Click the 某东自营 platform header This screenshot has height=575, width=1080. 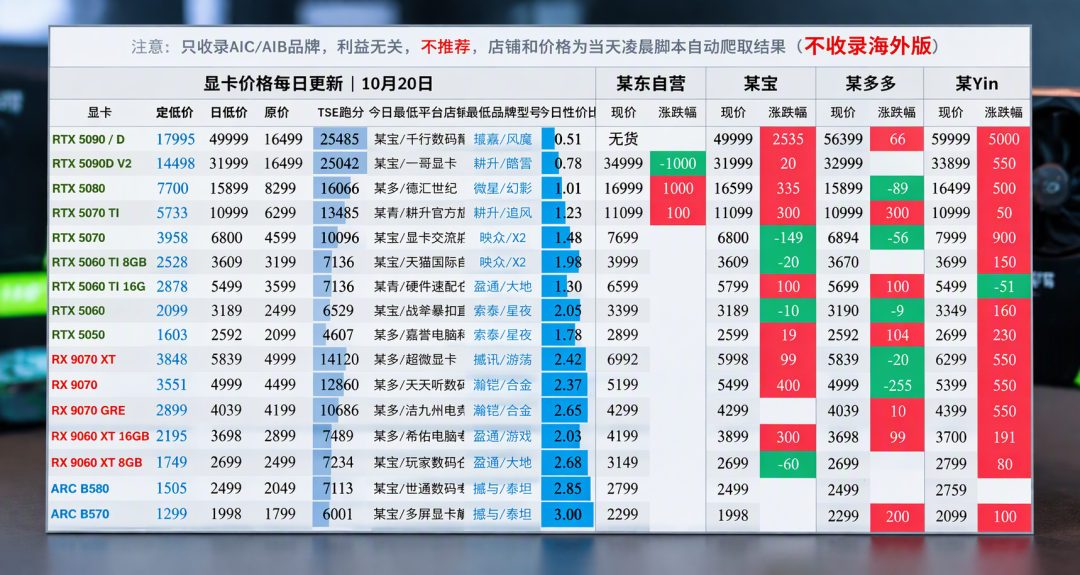point(650,84)
